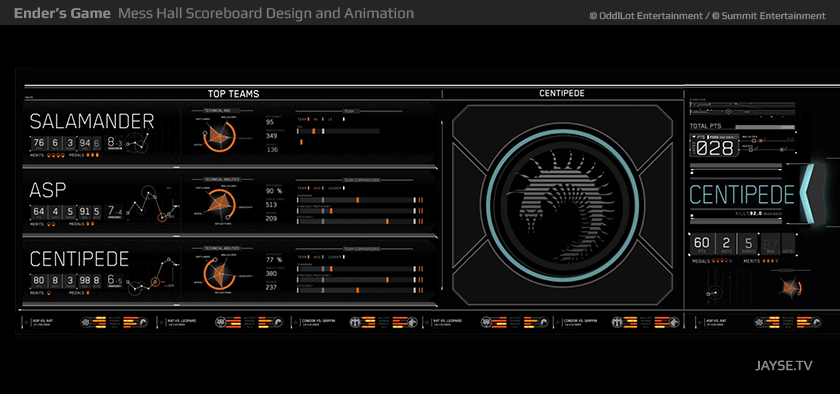Click the orange-circled node on Centipede's trend graph
Viewport: 840px width, 394px height.
tap(155, 281)
